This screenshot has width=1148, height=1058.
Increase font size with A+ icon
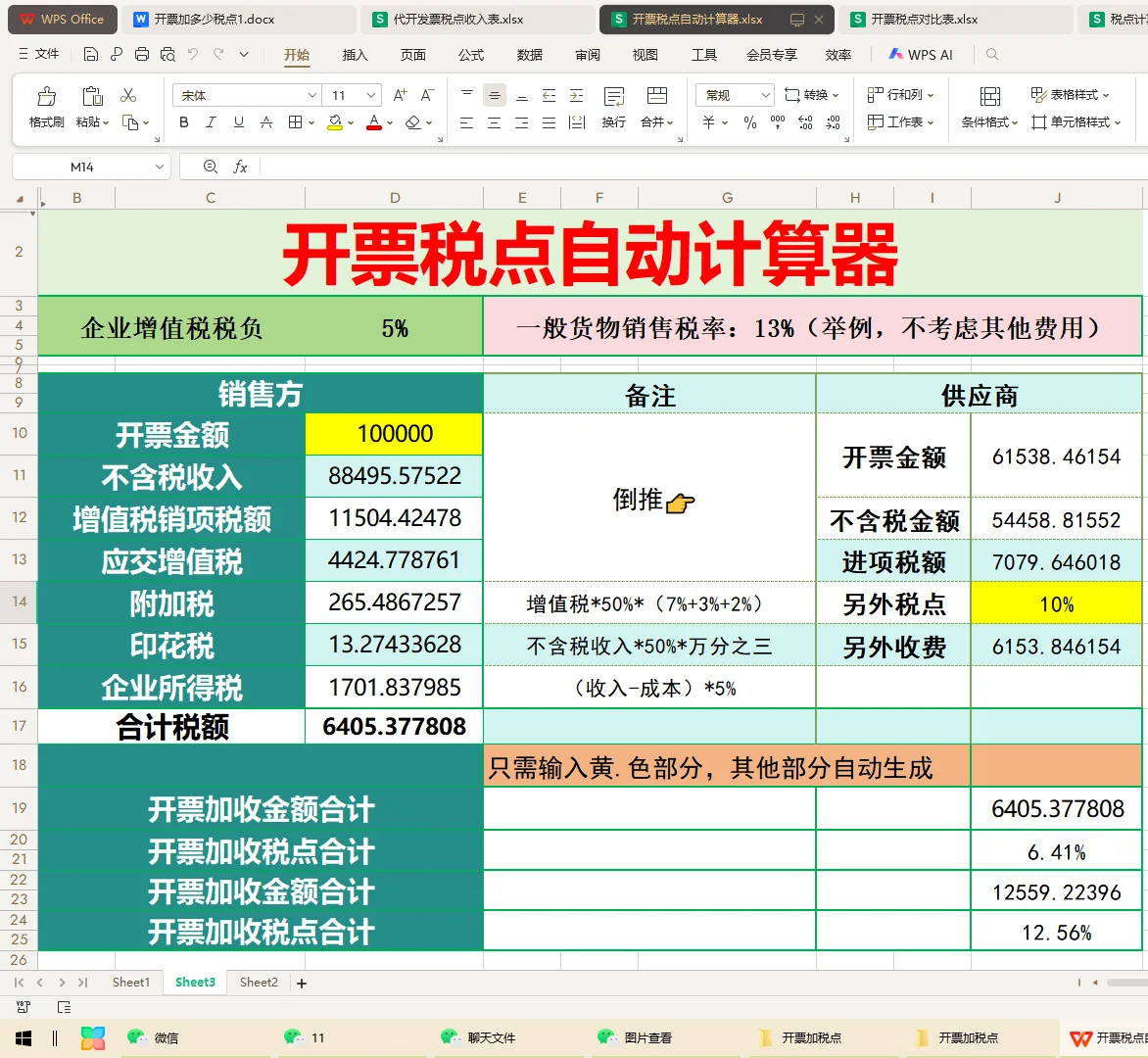[x=400, y=95]
